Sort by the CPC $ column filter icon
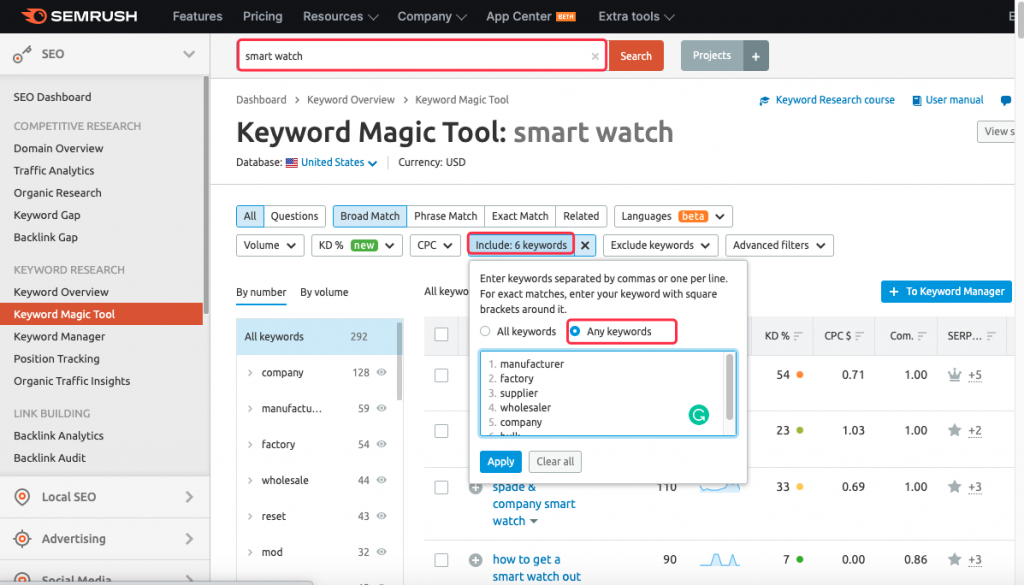The width and height of the screenshot is (1024, 585). pyautogui.click(x=859, y=336)
